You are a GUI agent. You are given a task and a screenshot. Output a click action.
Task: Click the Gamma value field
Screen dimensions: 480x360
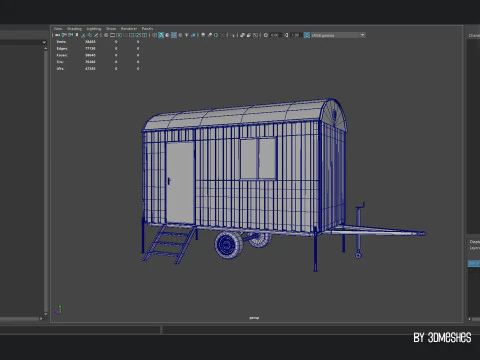pyautogui.click(x=296, y=35)
